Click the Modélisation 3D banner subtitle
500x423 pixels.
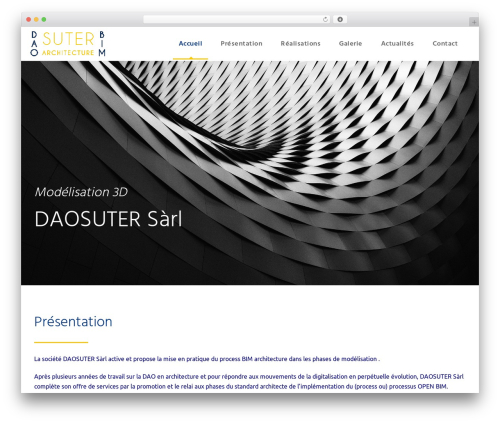81,192
